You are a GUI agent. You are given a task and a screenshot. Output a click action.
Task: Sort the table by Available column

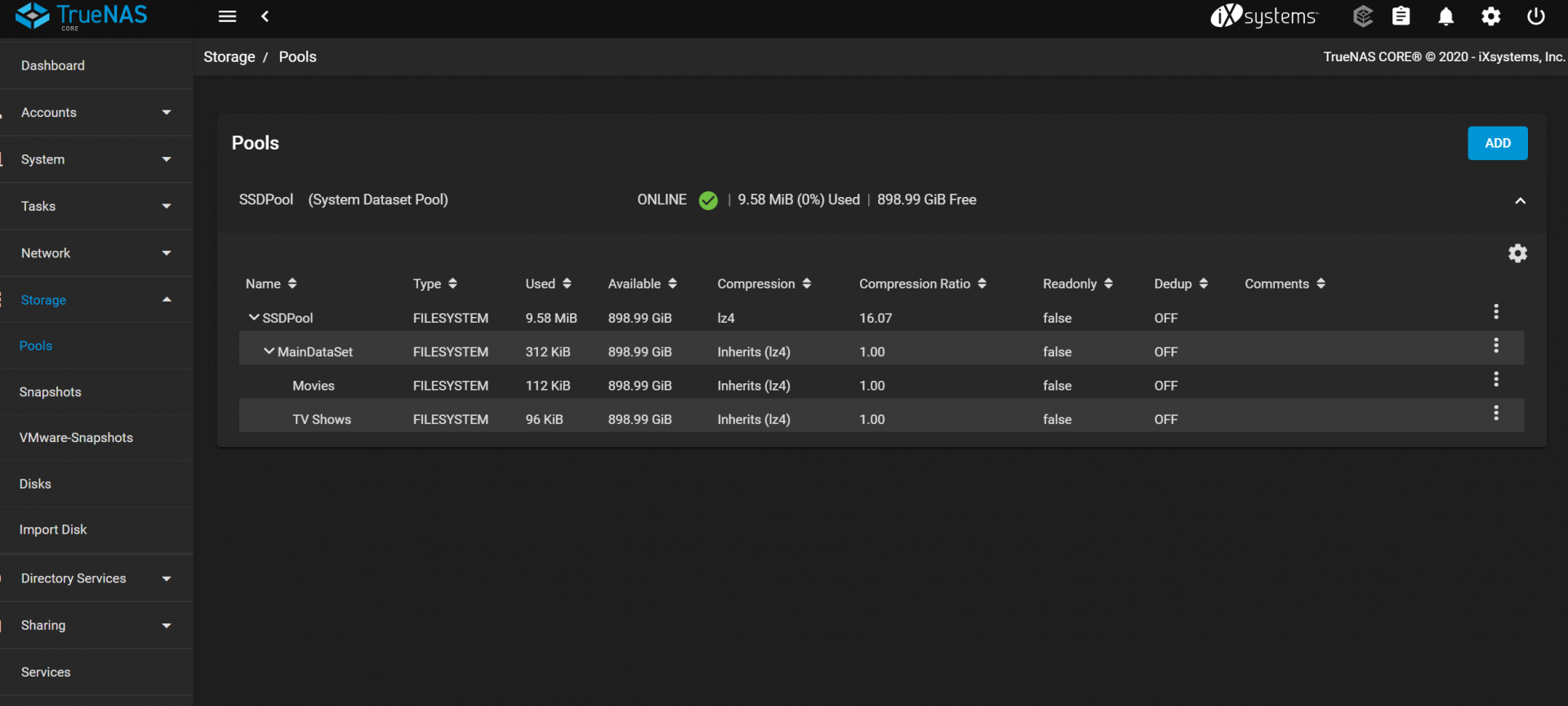[x=642, y=284]
